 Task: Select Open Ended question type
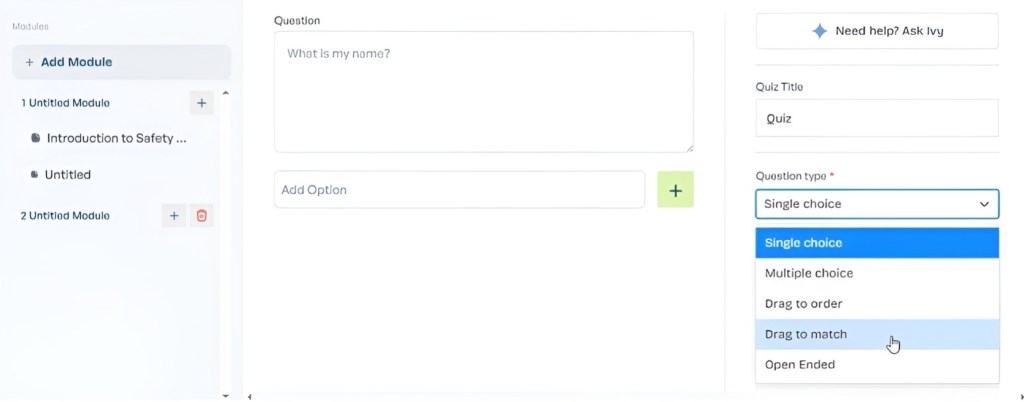click(876, 365)
